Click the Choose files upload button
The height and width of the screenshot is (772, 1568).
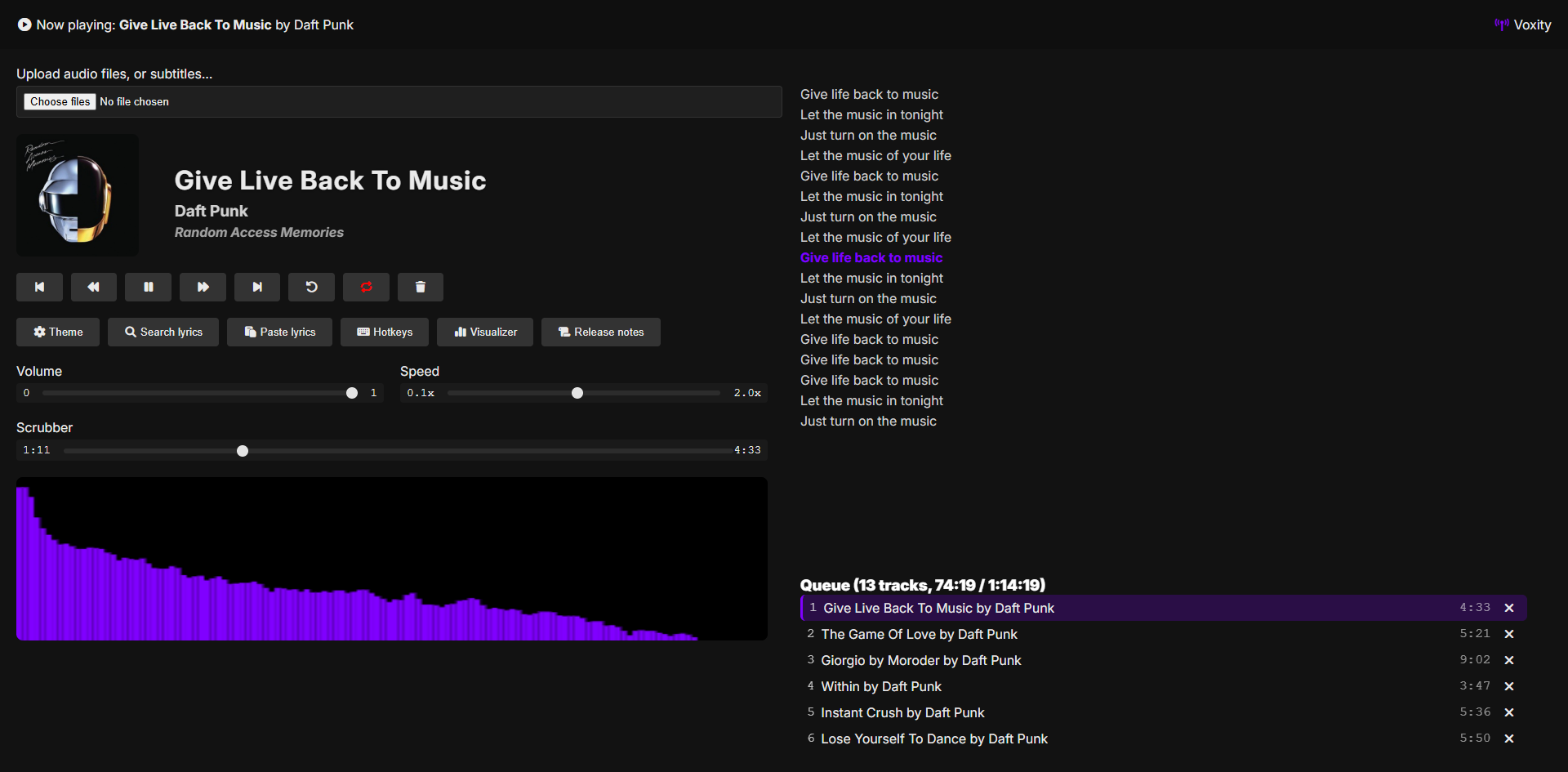click(60, 101)
